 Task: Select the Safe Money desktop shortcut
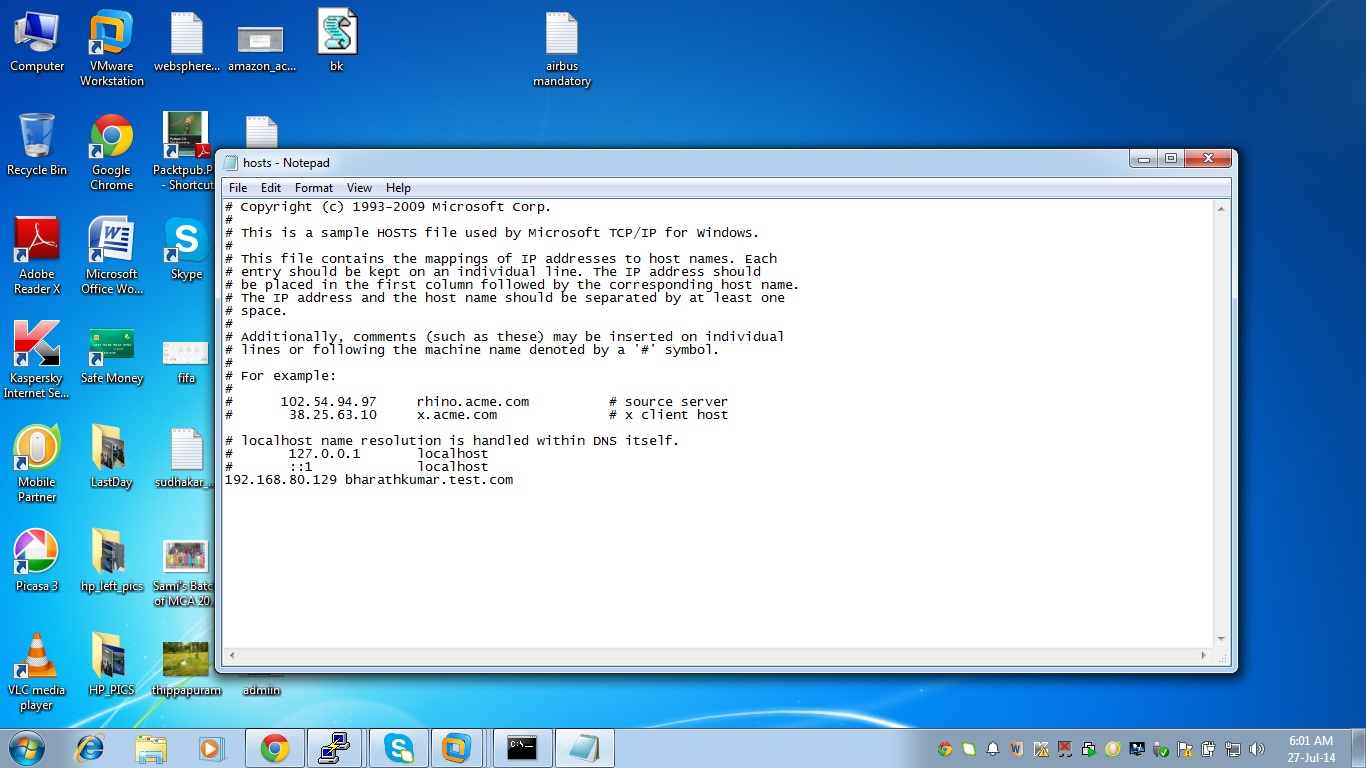pyautogui.click(x=112, y=354)
